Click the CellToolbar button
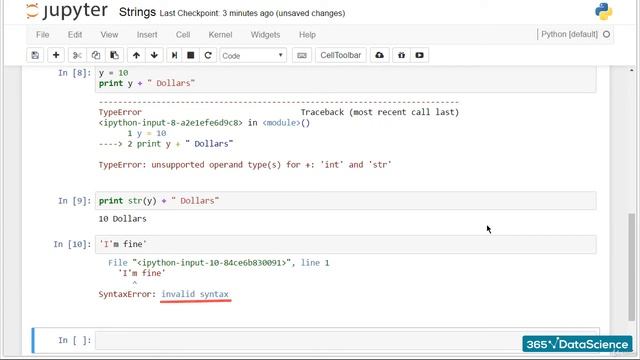640x360 pixels. (341, 55)
